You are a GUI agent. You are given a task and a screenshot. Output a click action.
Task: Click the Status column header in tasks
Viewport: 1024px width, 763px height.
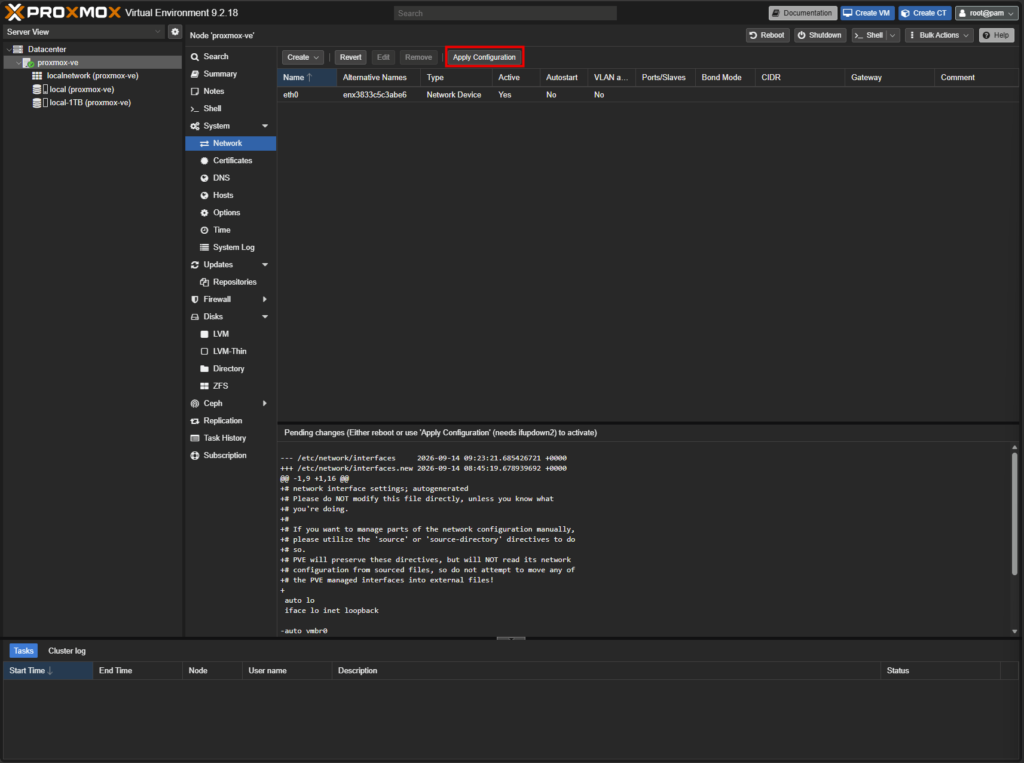click(x=940, y=671)
